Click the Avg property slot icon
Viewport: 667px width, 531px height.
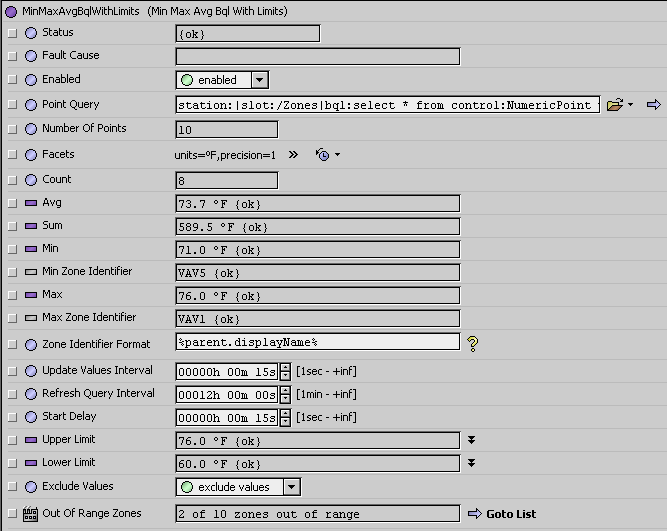point(31,203)
